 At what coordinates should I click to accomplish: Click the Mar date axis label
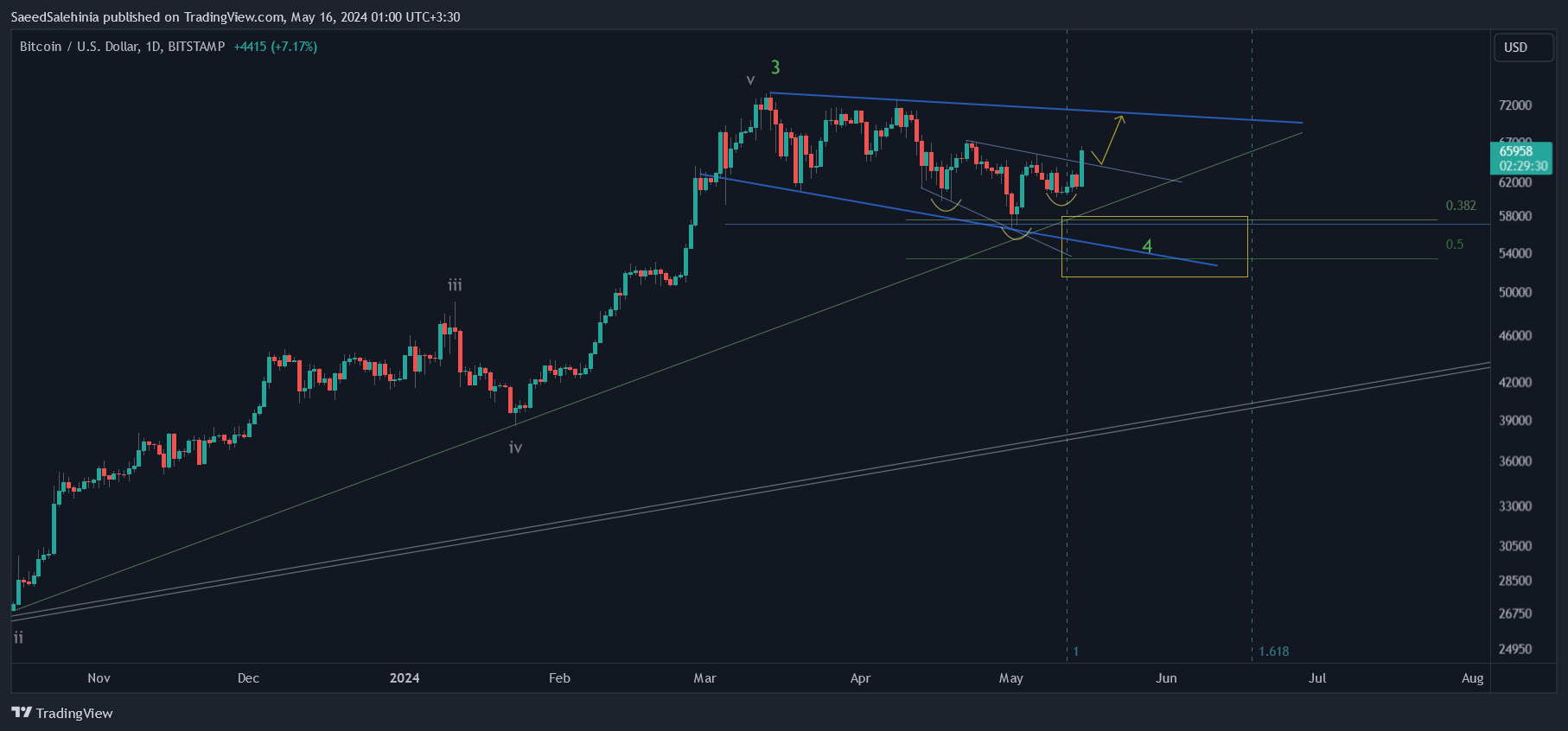[704, 678]
